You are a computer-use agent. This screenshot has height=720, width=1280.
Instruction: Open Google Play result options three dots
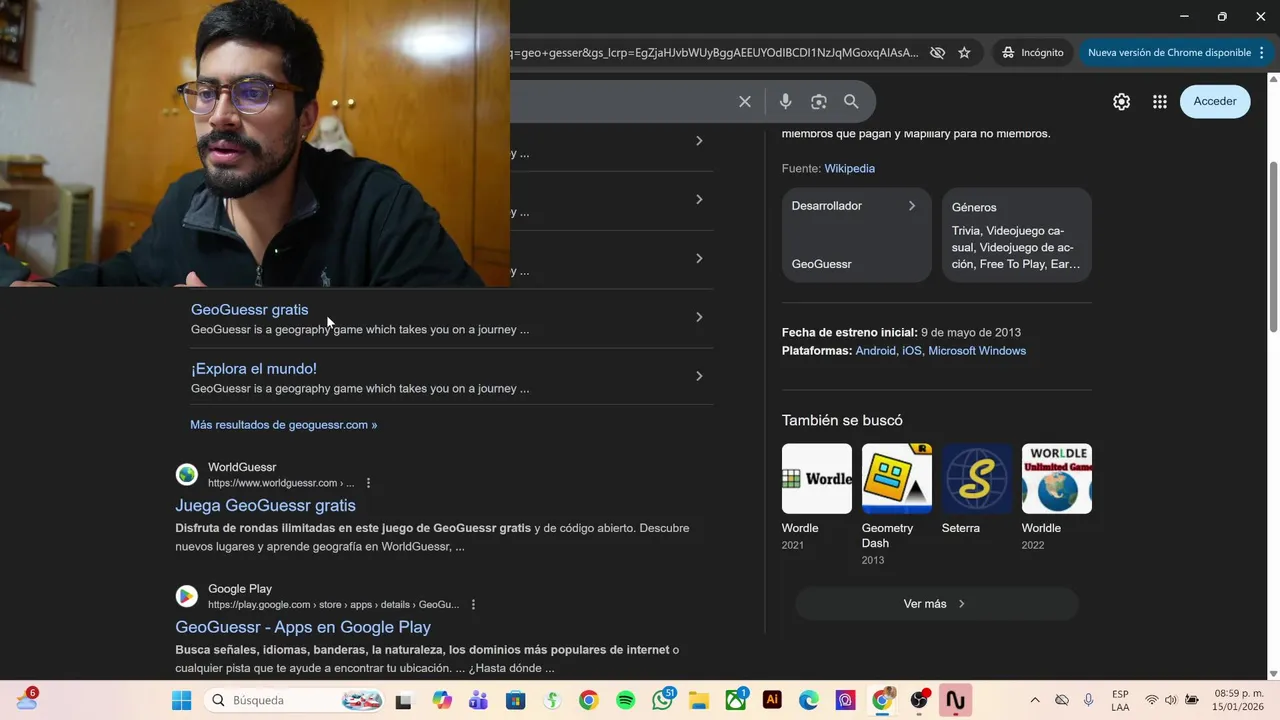(x=473, y=605)
